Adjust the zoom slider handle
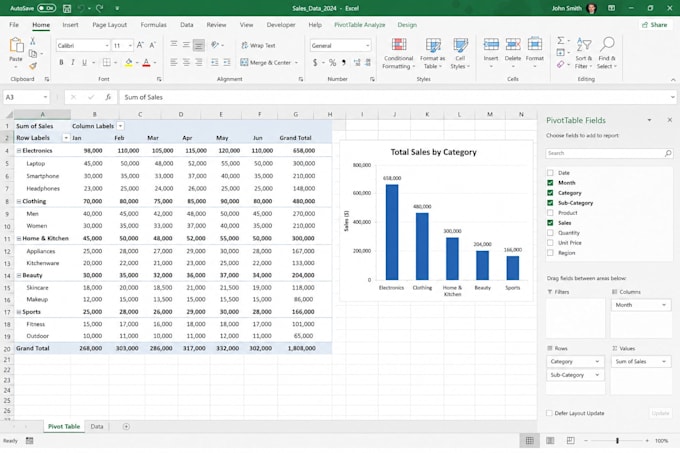This screenshot has height=453, width=680. coord(617,440)
